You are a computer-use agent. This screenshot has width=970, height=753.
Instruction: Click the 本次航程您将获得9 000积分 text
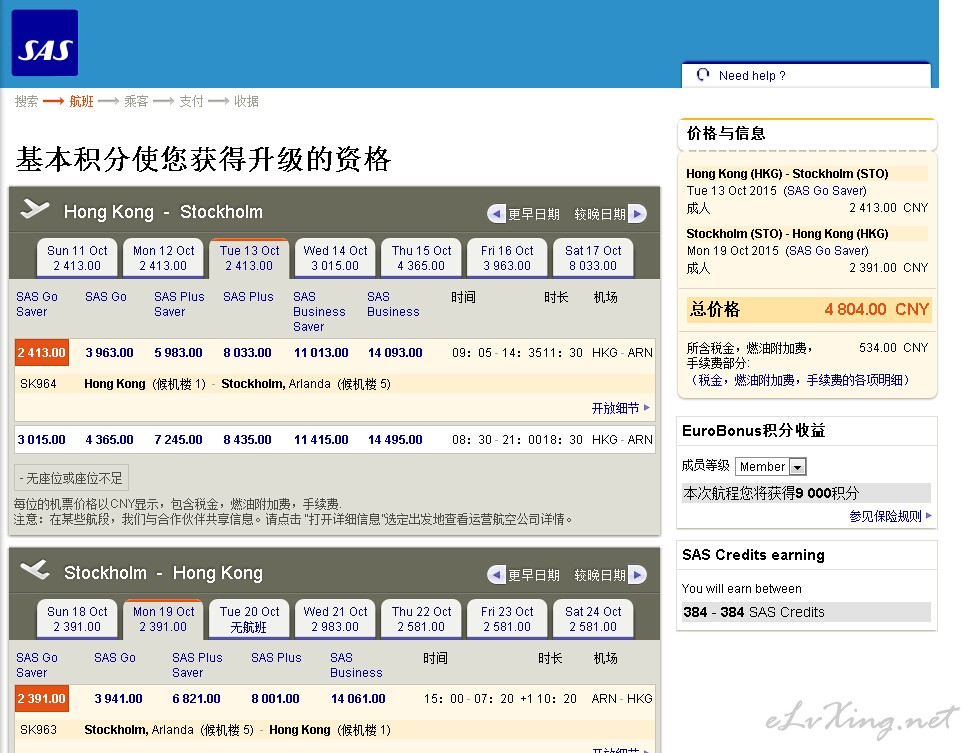[771, 493]
